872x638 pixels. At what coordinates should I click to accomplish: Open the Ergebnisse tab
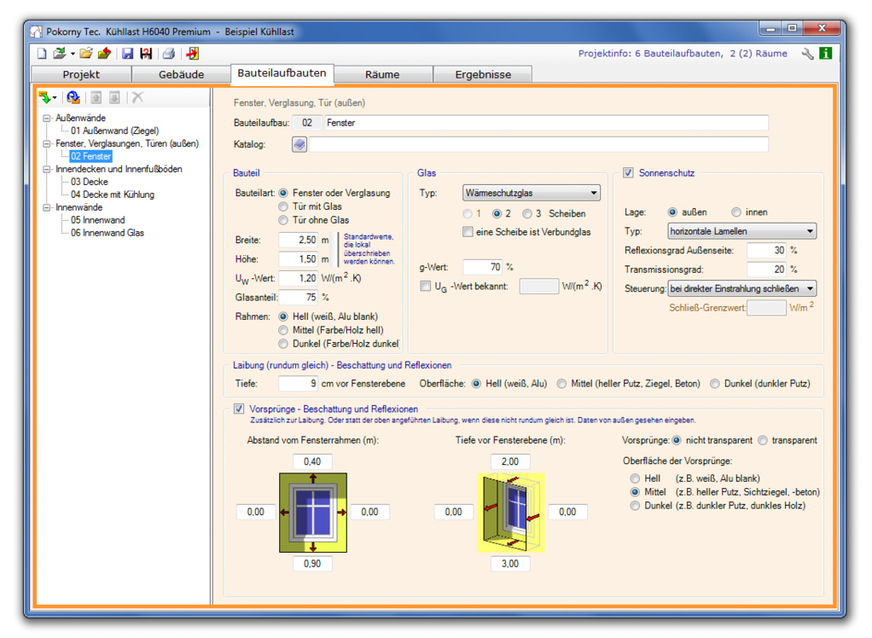pos(482,74)
